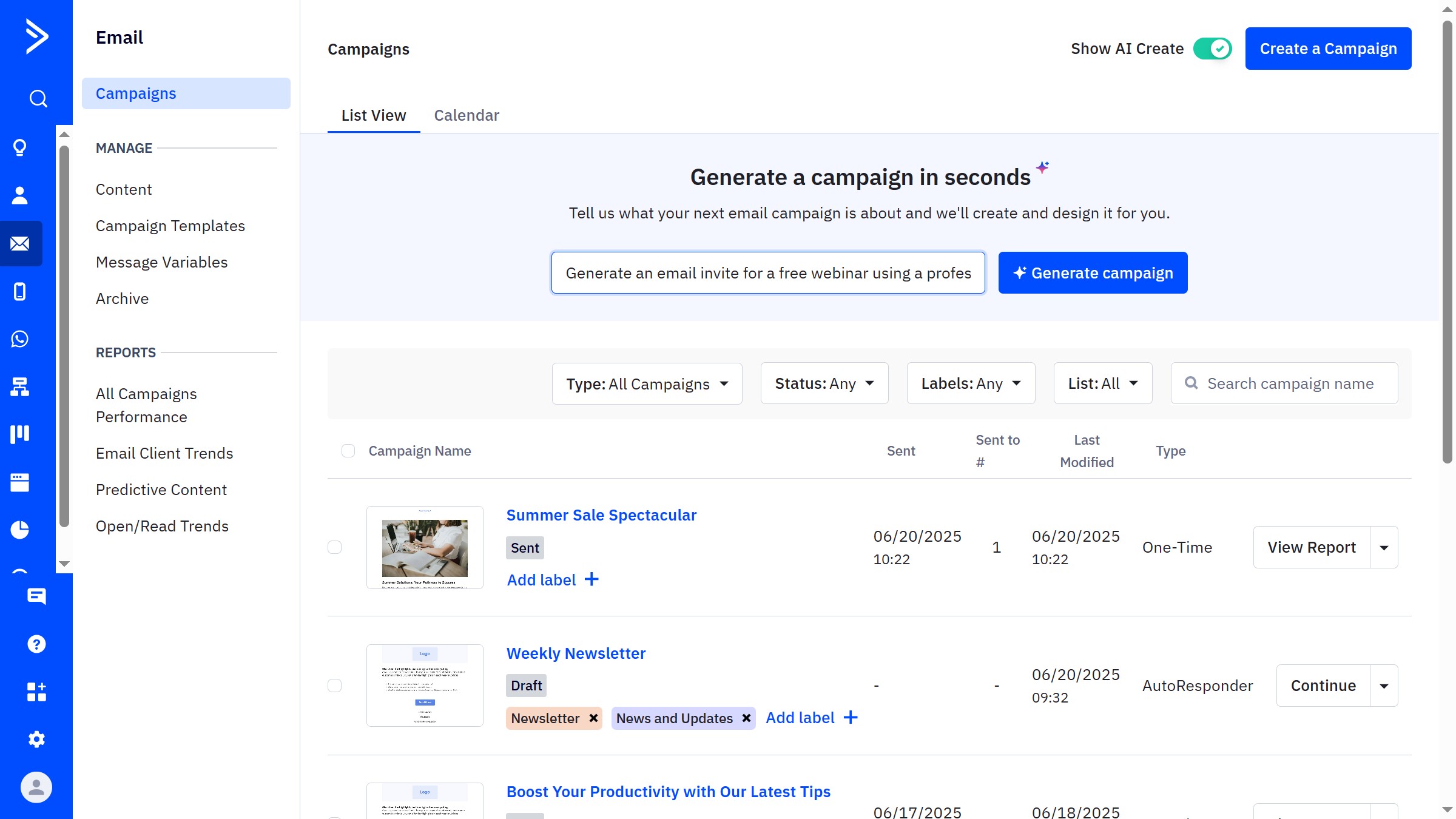
Task: Open the Automations flowchart icon
Action: tap(20, 386)
